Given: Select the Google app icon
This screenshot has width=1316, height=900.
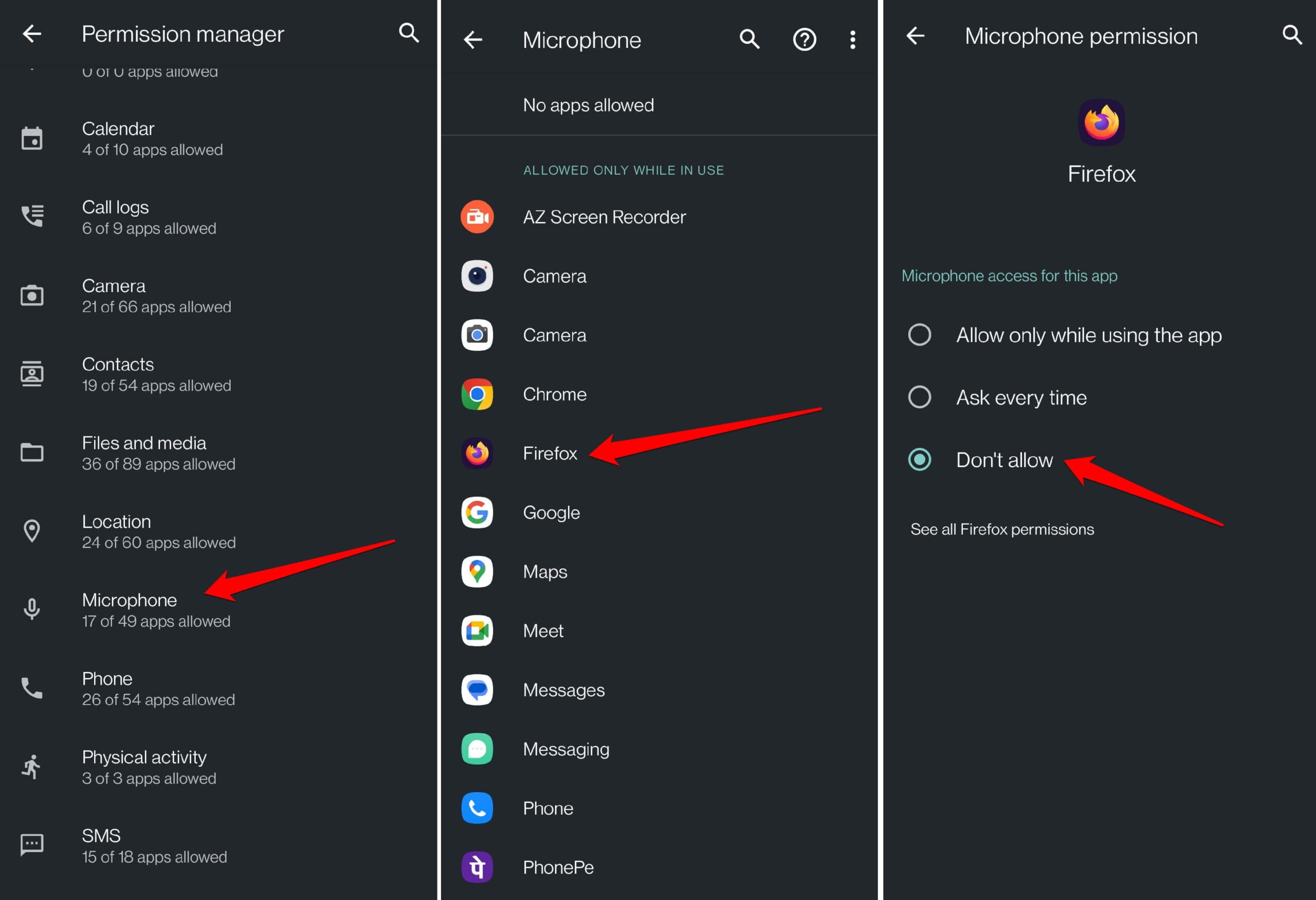Looking at the screenshot, I should click(477, 513).
